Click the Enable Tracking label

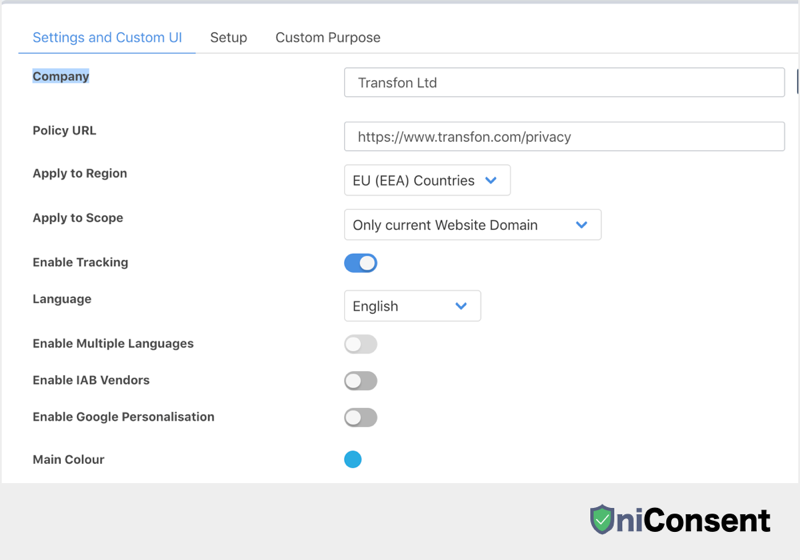(x=81, y=262)
